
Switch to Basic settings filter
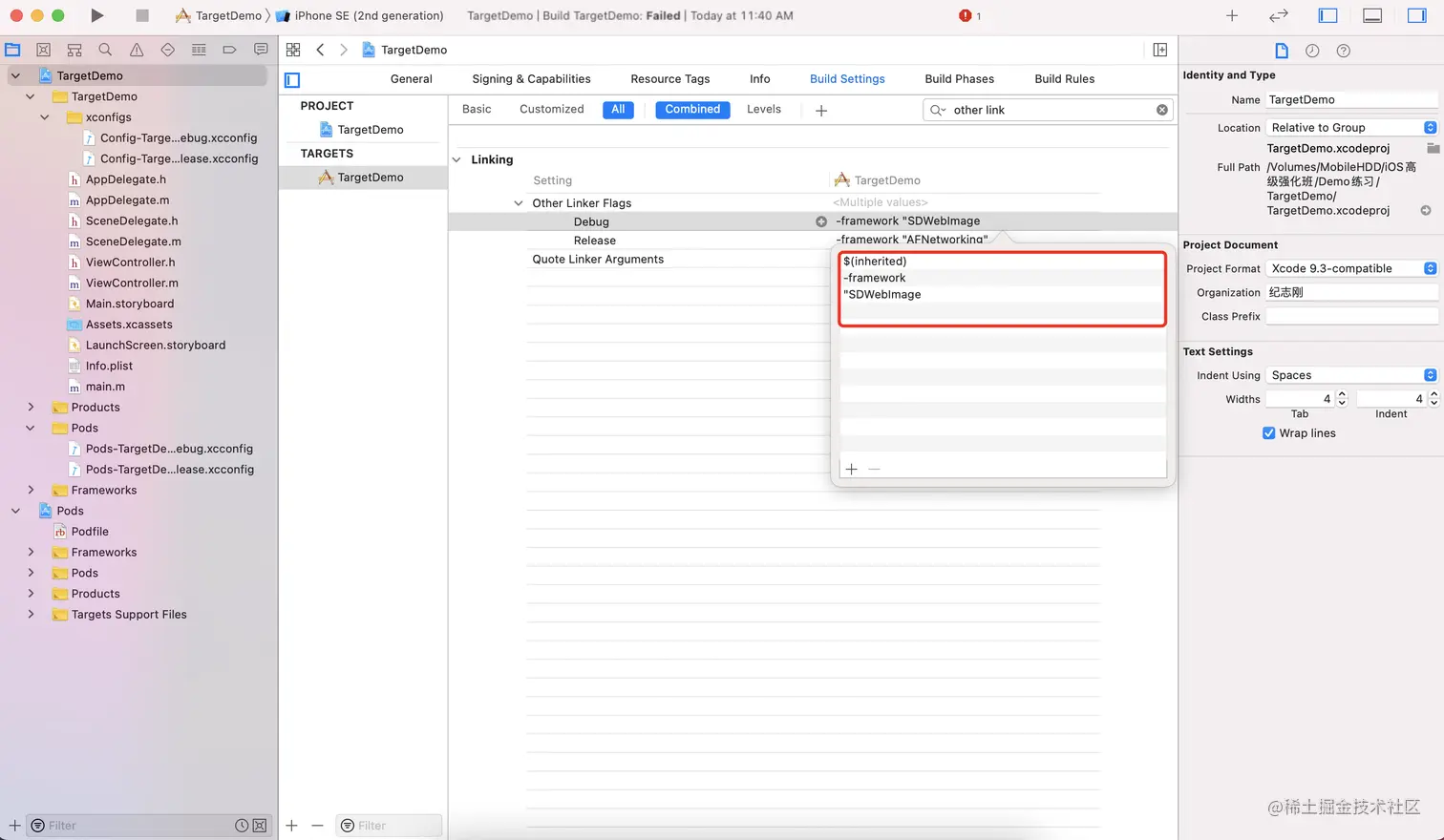point(477,110)
